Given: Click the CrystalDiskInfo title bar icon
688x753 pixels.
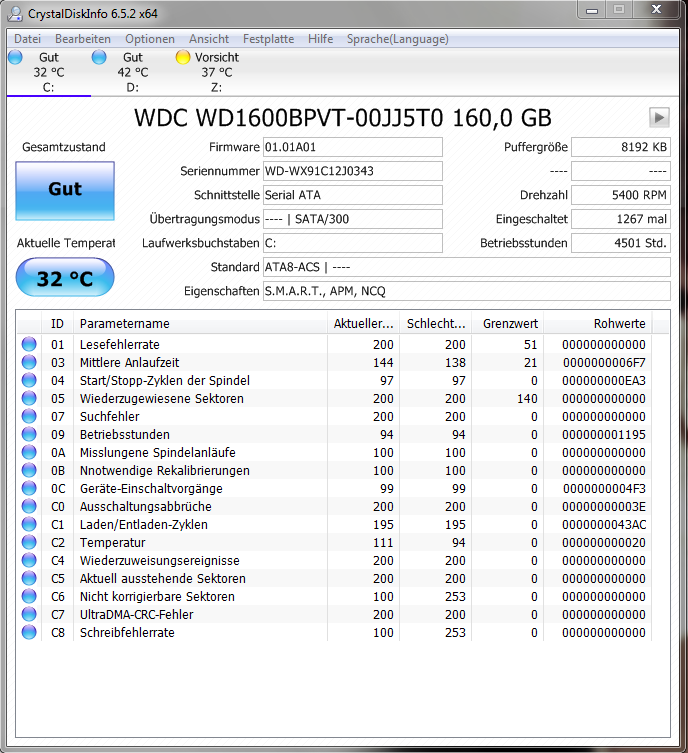Looking at the screenshot, I should [x=15, y=13].
